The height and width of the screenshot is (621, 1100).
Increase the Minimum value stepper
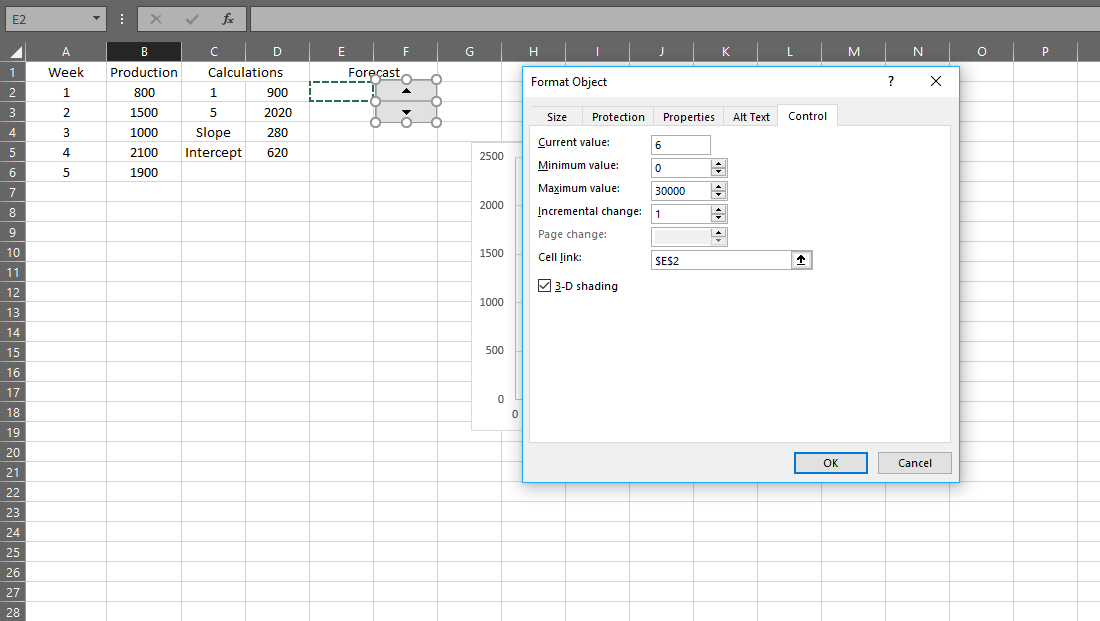pos(718,163)
